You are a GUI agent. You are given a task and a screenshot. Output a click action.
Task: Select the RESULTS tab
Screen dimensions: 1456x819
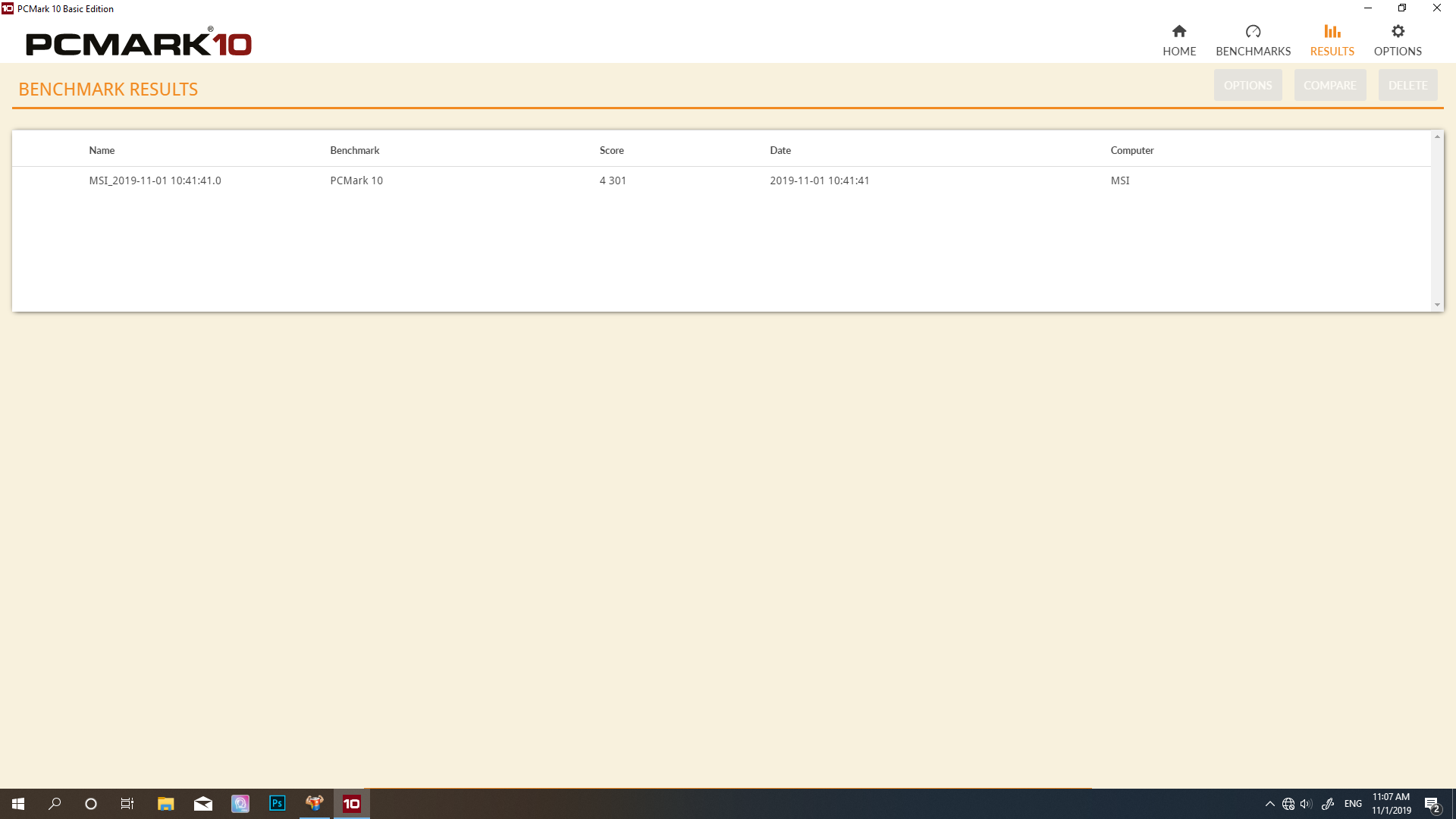pyautogui.click(x=1332, y=41)
